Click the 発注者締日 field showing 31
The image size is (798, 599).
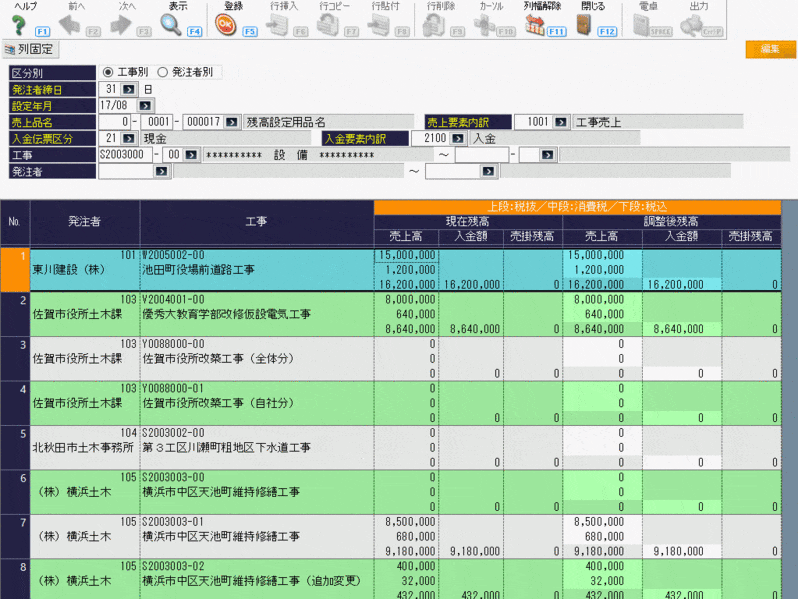(110, 90)
